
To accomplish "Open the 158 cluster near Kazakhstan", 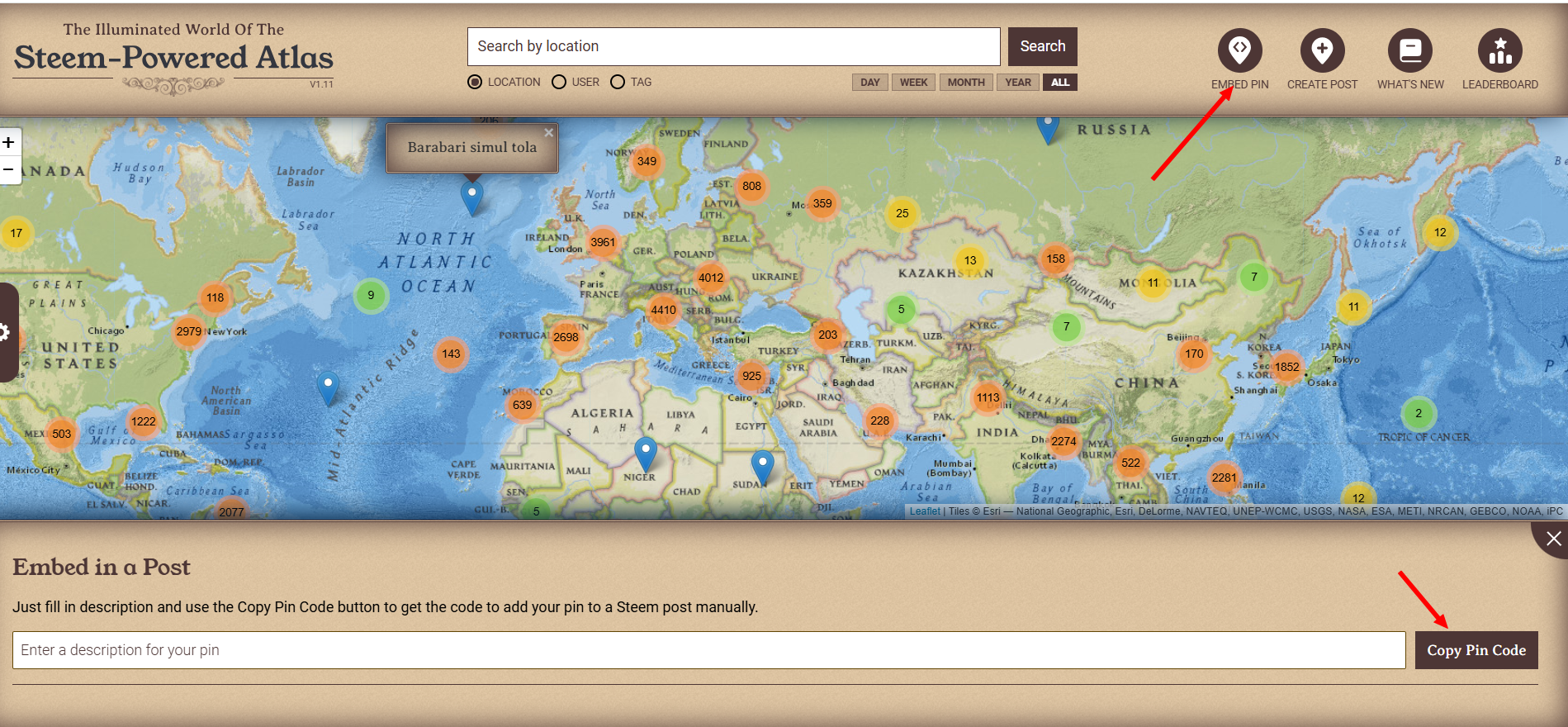I will pyautogui.click(x=1055, y=259).
